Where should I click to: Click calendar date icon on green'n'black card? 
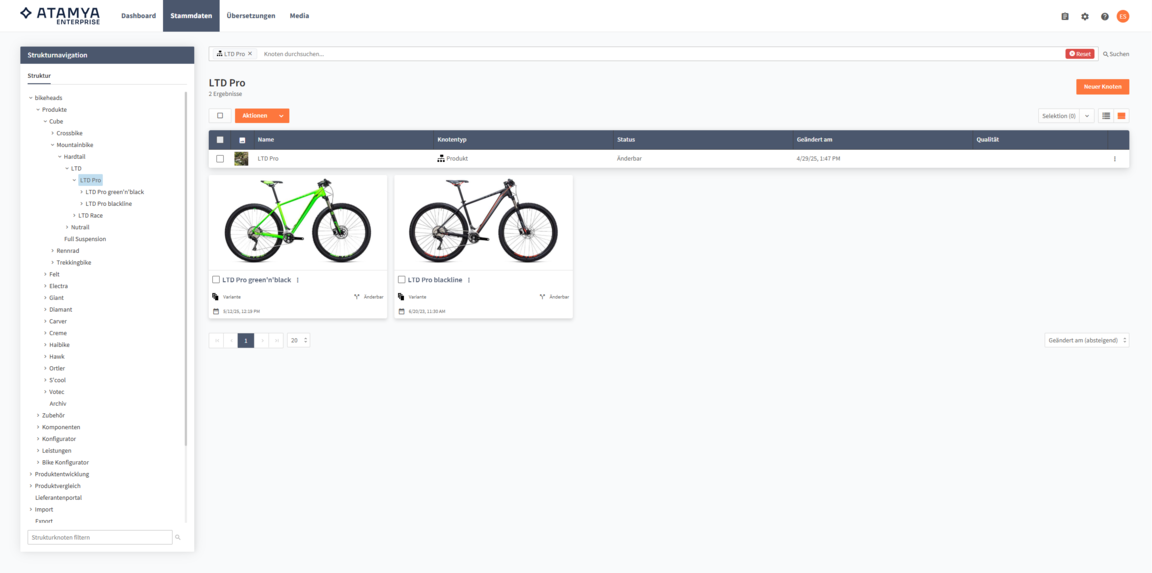click(216, 311)
